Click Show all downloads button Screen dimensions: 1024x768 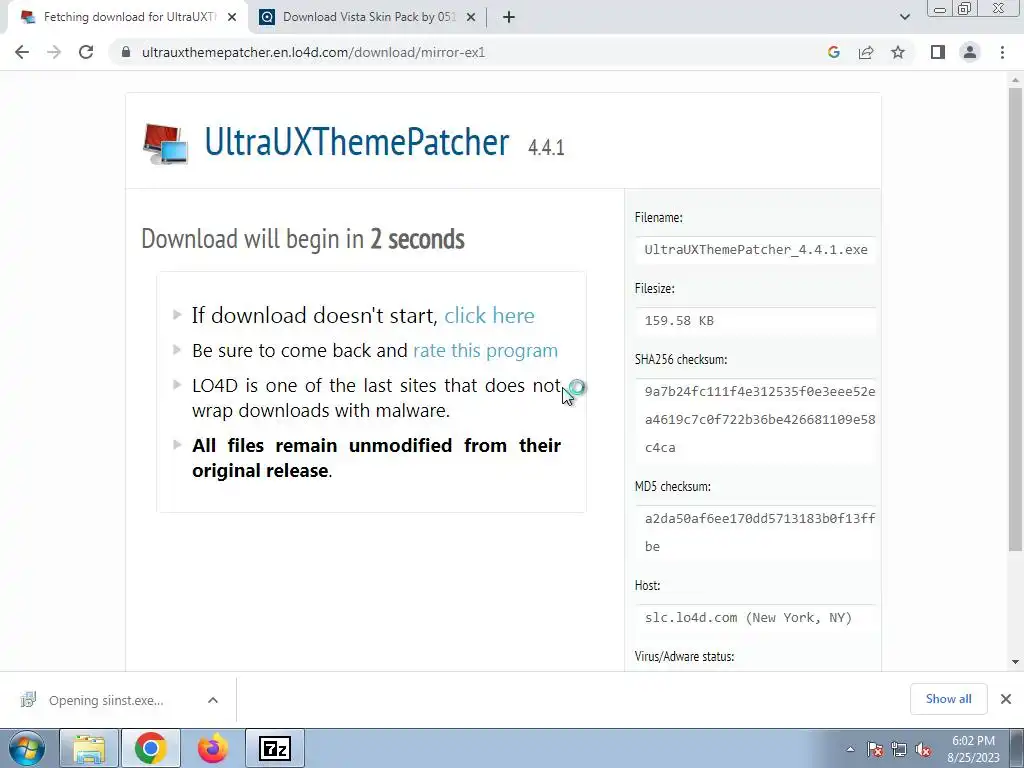pos(948,699)
